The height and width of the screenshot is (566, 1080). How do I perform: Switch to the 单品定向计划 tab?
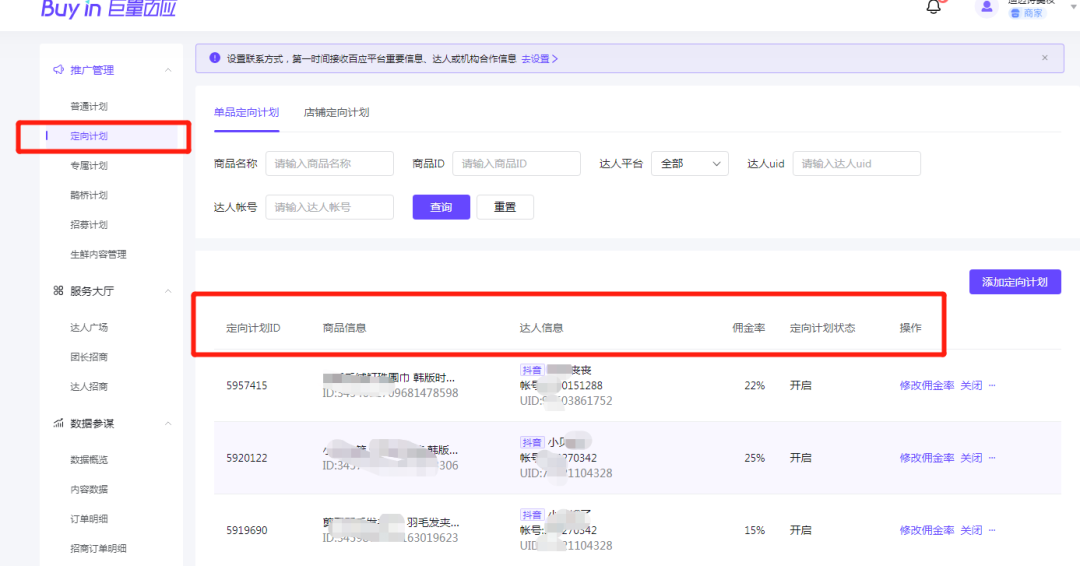point(247,112)
